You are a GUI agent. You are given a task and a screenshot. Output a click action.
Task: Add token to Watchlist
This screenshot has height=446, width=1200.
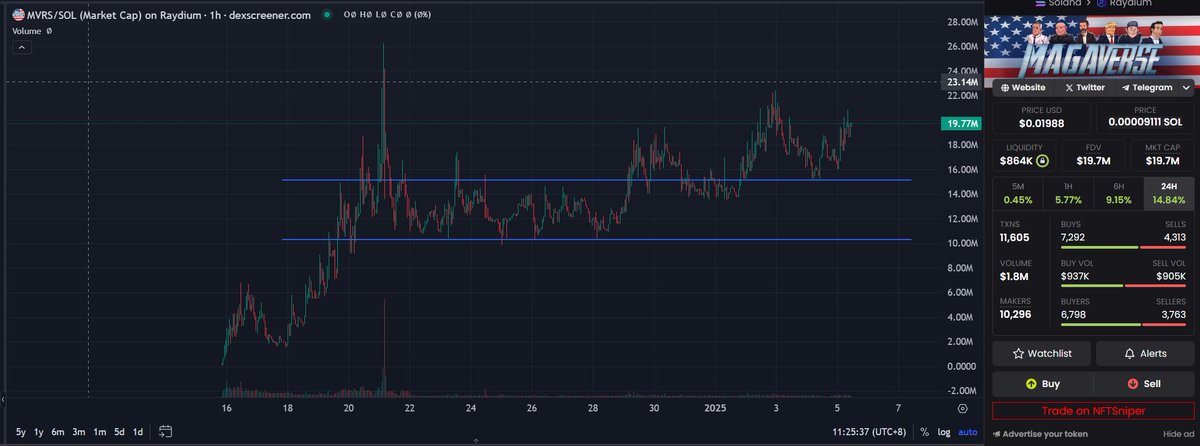[x=1042, y=353]
